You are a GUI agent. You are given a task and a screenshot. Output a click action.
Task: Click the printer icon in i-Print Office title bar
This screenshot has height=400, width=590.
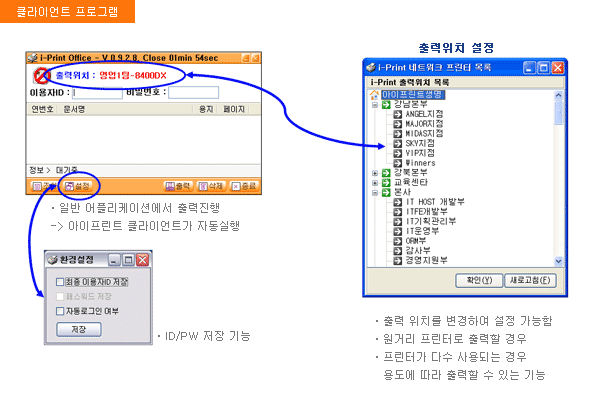pyautogui.click(x=32, y=58)
